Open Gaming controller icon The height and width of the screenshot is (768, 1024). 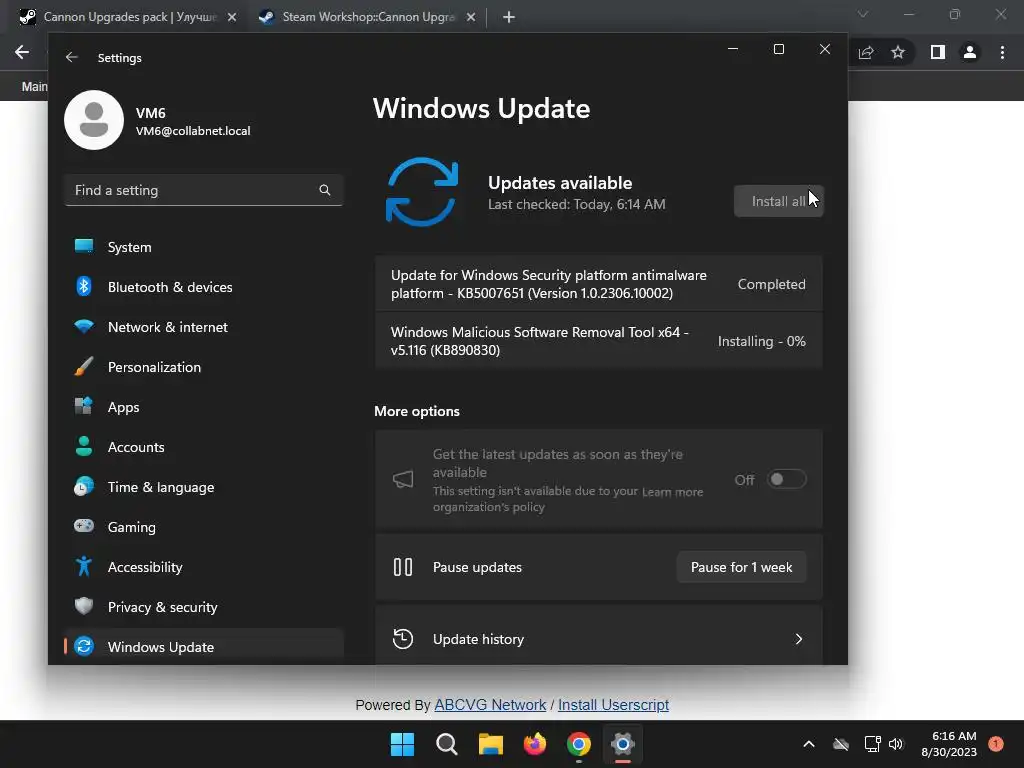[x=84, y=526]
